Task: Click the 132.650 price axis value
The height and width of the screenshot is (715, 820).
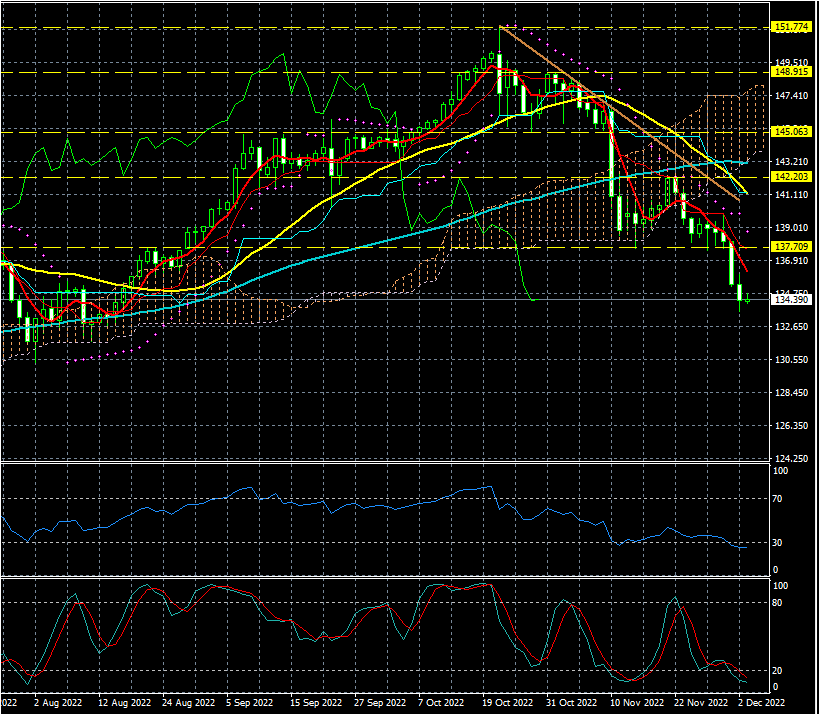Action: coord(792,326)
